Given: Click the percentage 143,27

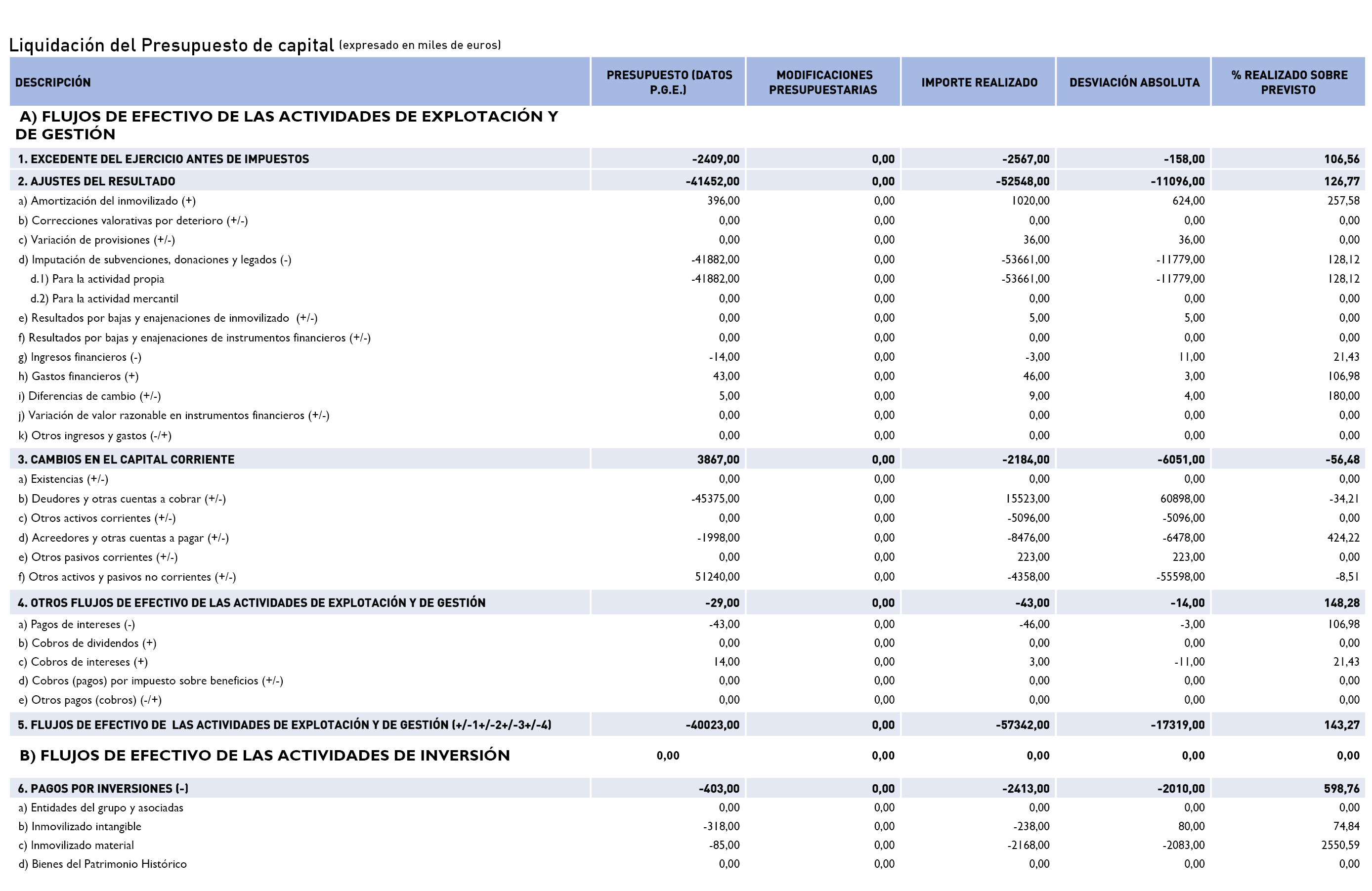Looking at the screenshot, I should (x=1341, y=725).
